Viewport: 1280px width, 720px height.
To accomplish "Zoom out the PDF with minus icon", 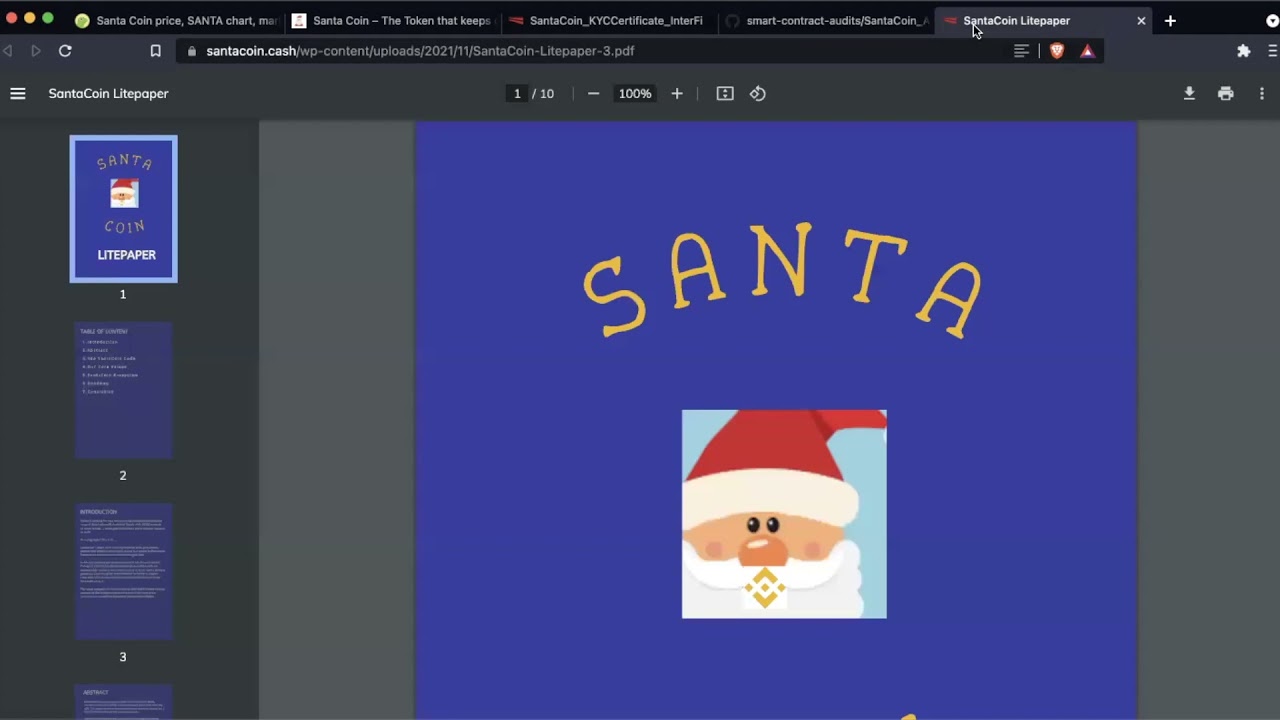I will 593,93.
